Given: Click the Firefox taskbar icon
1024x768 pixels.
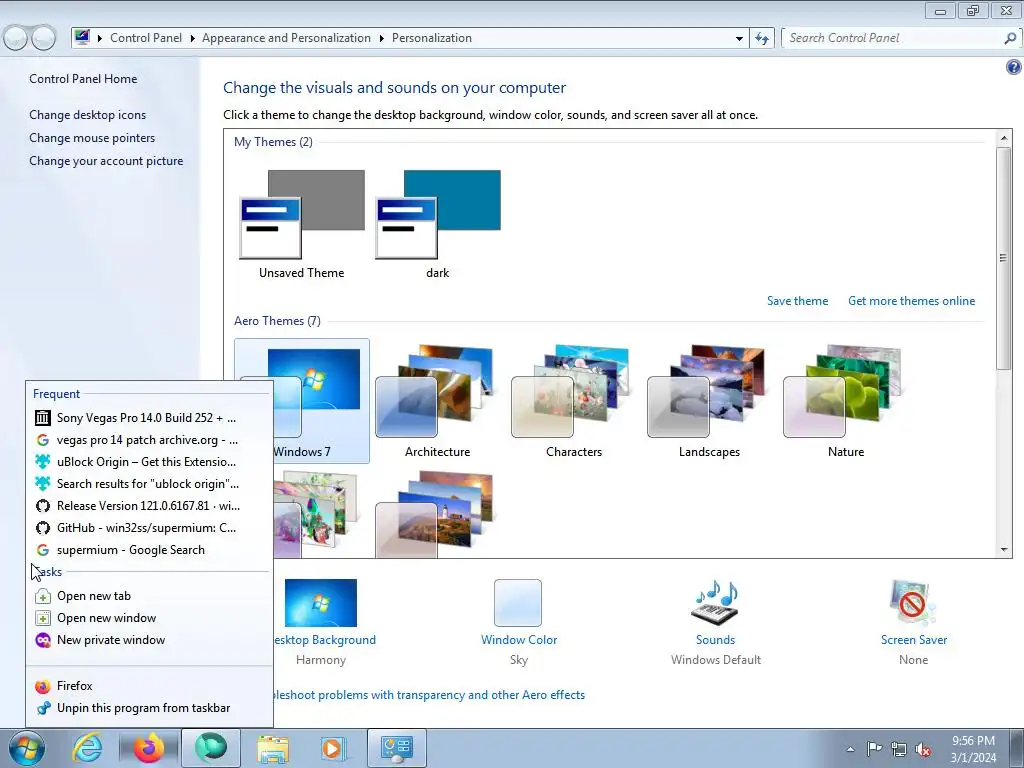Looking at the screenshot, I should [149, 748].
